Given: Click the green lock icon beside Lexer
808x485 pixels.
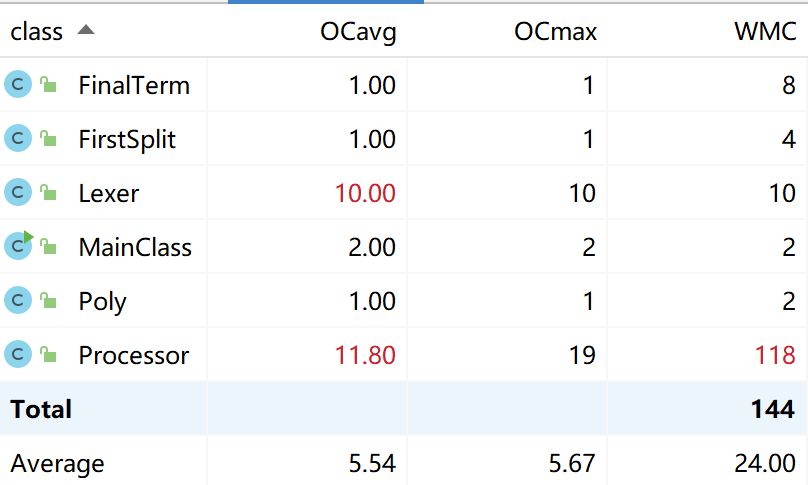Looking at the screenshot, I should click(48, 193).
